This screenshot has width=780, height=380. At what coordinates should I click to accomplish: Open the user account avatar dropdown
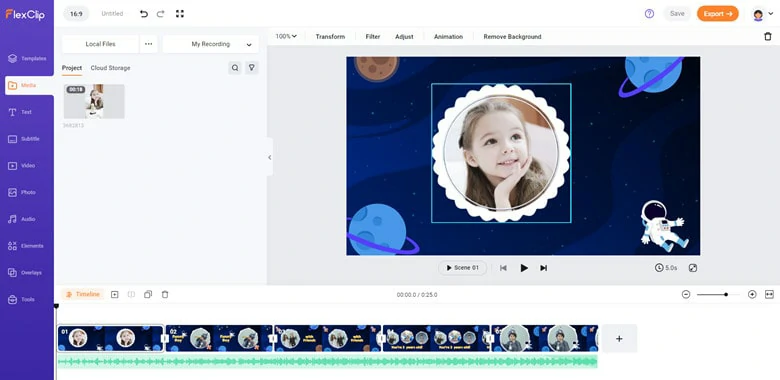click(763, 14)
